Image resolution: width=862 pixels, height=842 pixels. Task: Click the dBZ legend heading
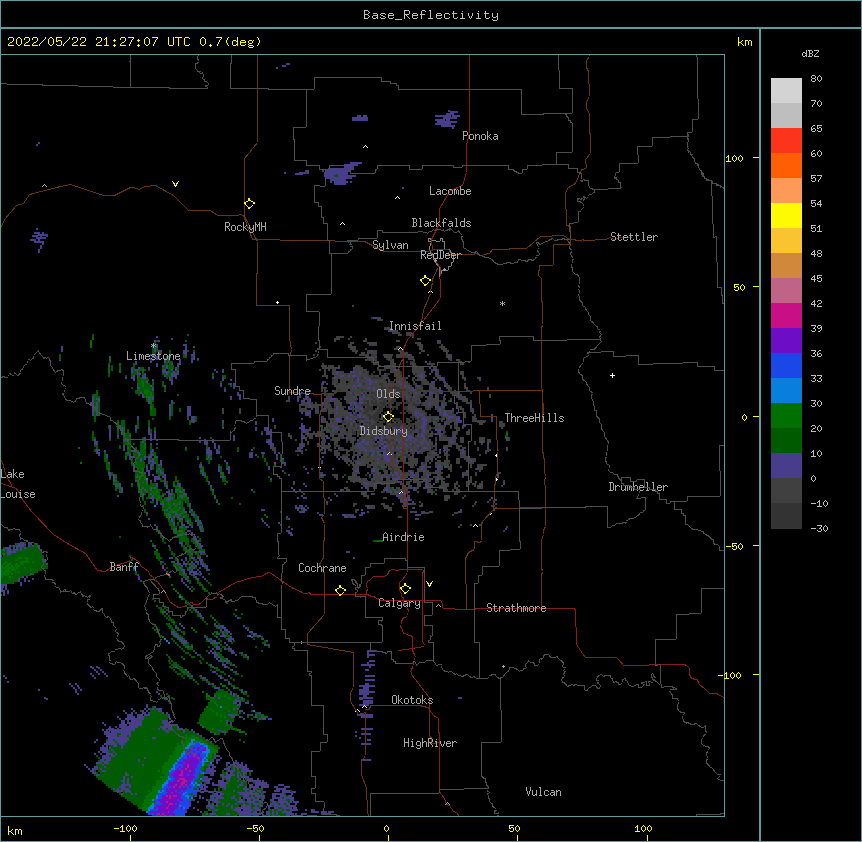point(810,53)
